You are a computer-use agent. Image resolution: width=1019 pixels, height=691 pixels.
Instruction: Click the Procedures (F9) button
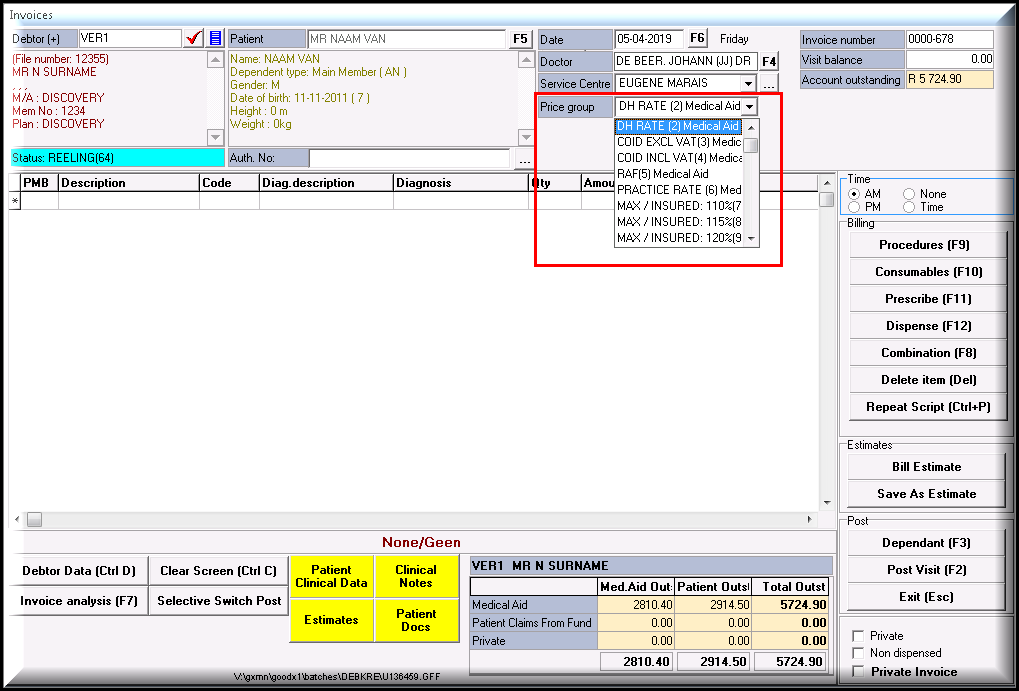[926, 245]
